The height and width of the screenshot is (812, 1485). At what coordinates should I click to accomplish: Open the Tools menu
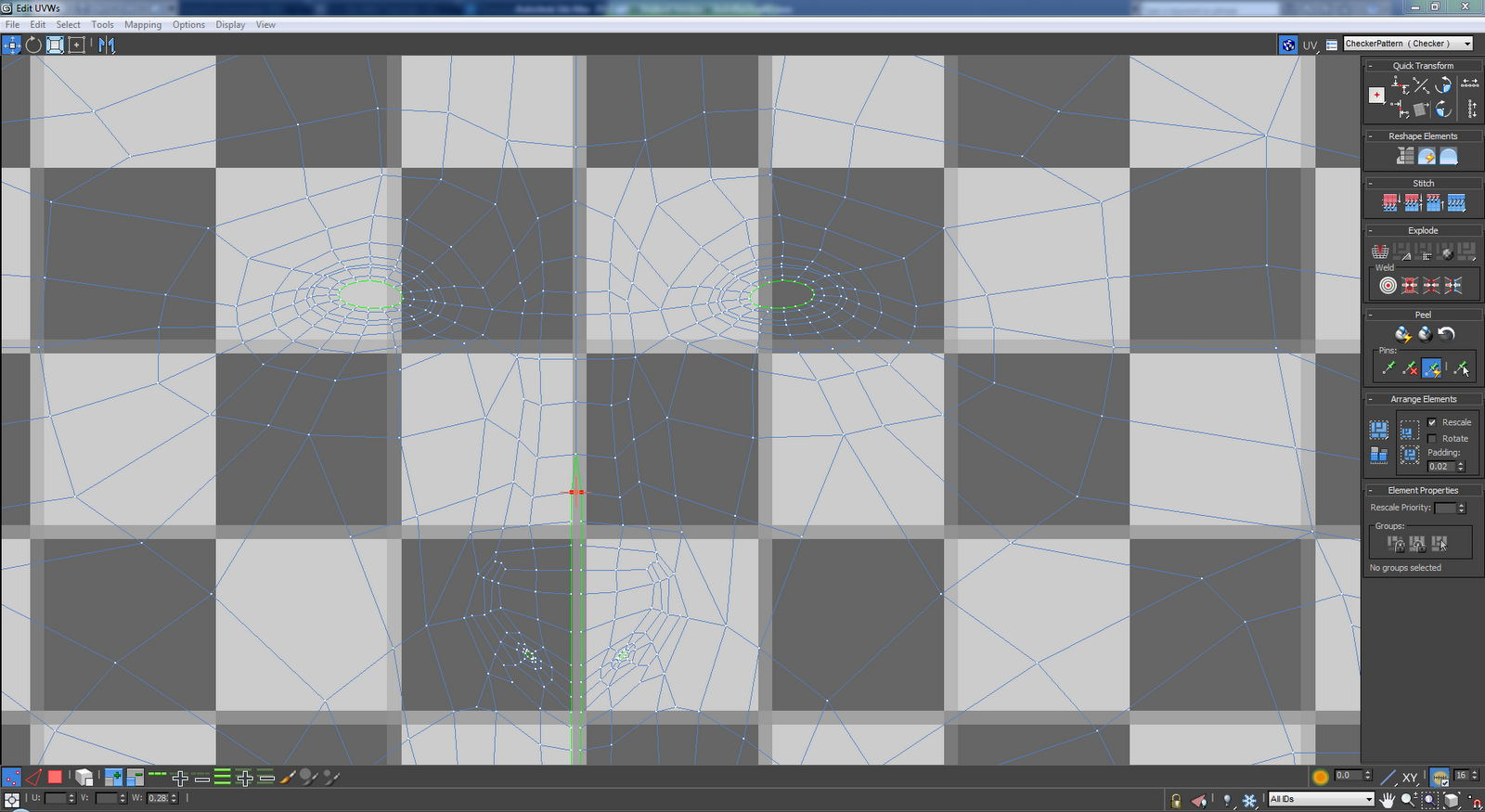pyautogui.click(x=102, y=25)
